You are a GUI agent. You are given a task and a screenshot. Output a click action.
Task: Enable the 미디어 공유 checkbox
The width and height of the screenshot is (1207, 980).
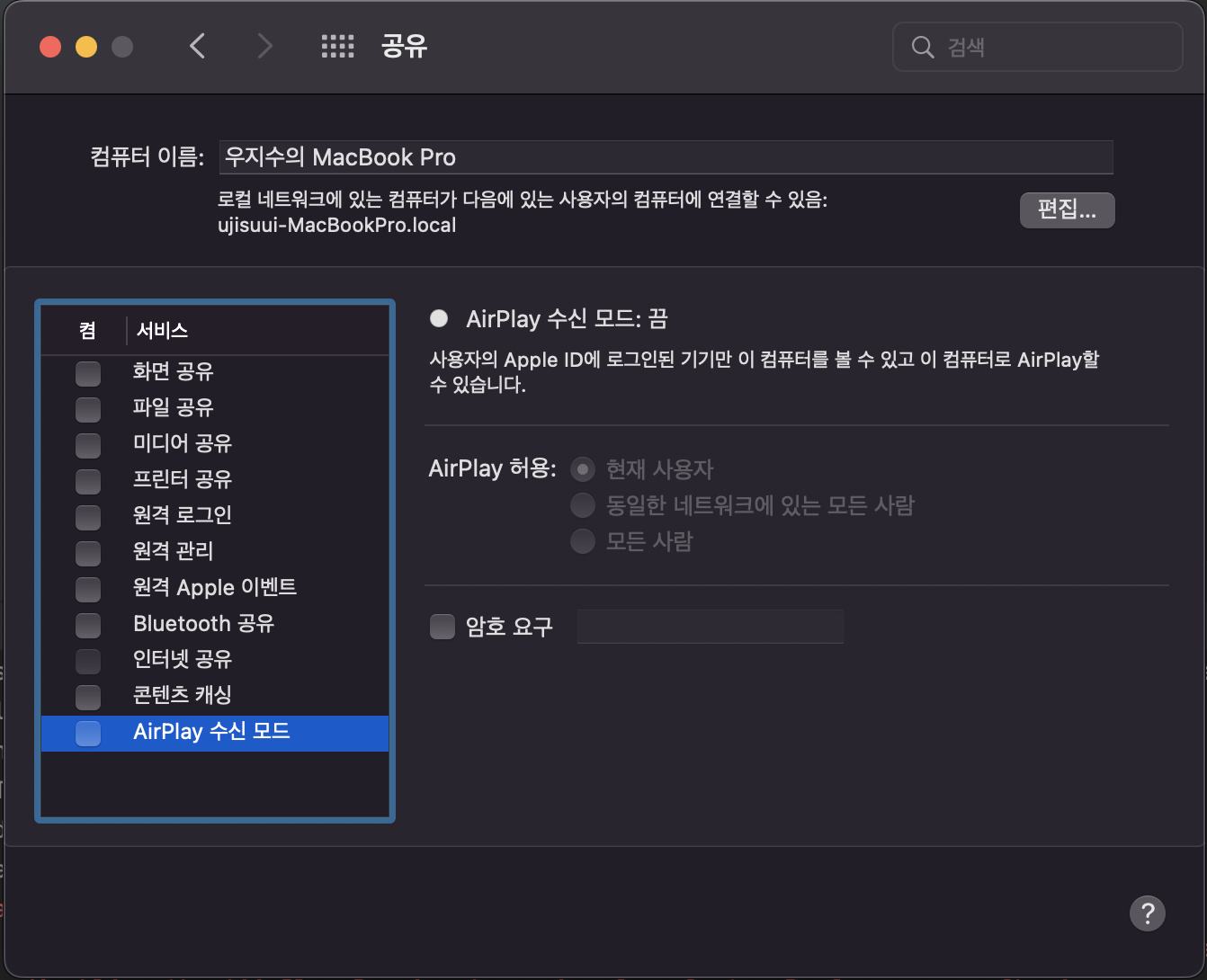88,444
